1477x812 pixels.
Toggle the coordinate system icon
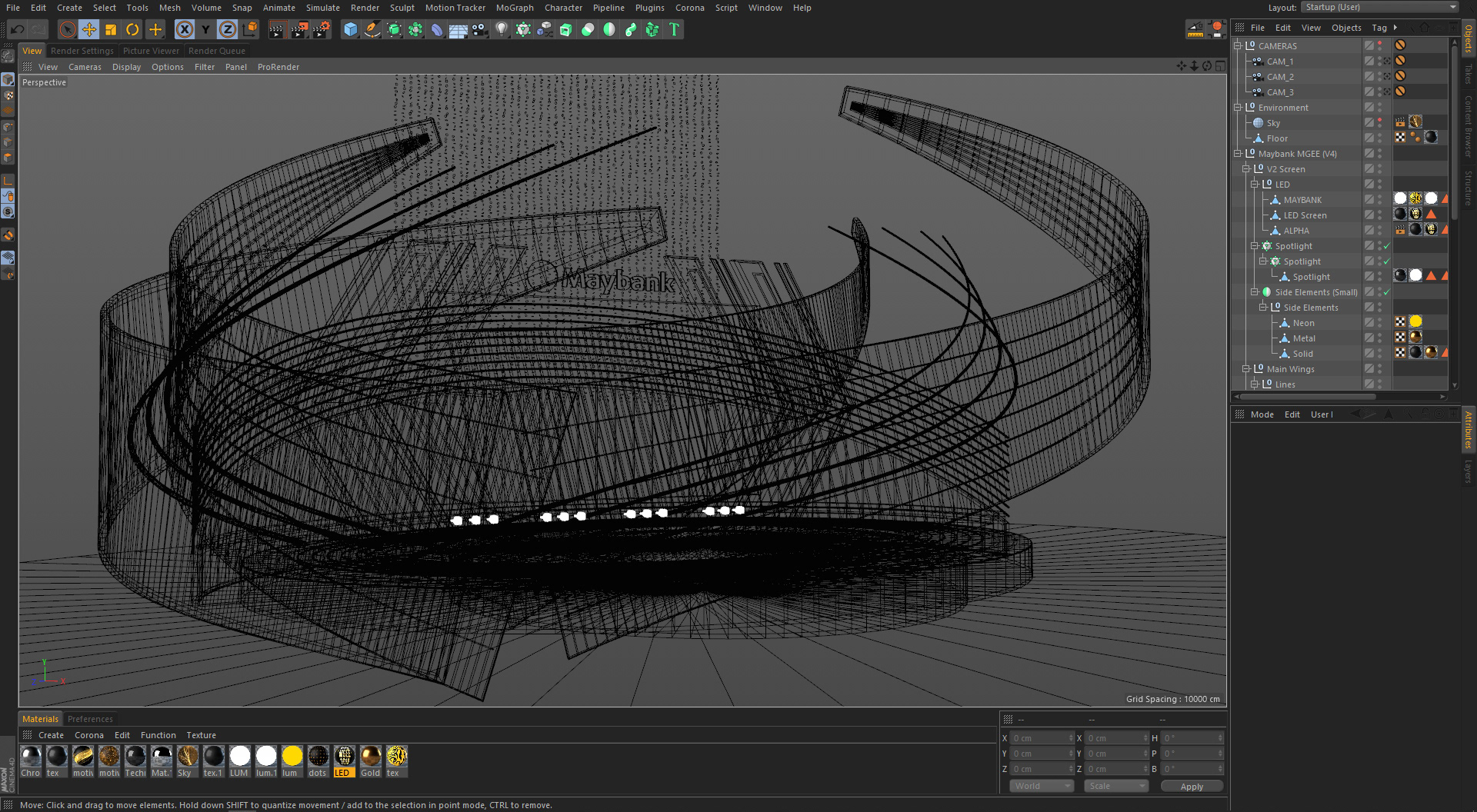[x=250, y=29]
